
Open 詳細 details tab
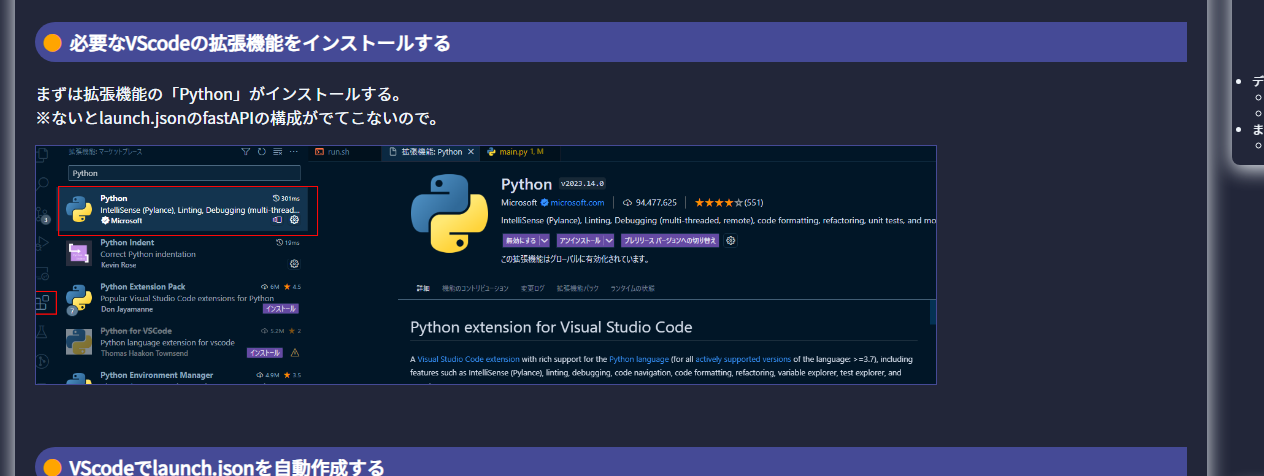coord(423,288)
